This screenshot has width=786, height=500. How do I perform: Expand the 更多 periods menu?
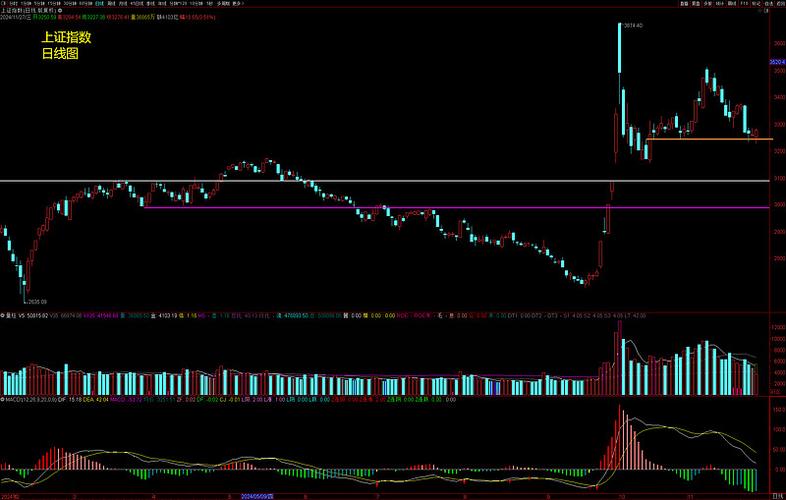point(237,3)
